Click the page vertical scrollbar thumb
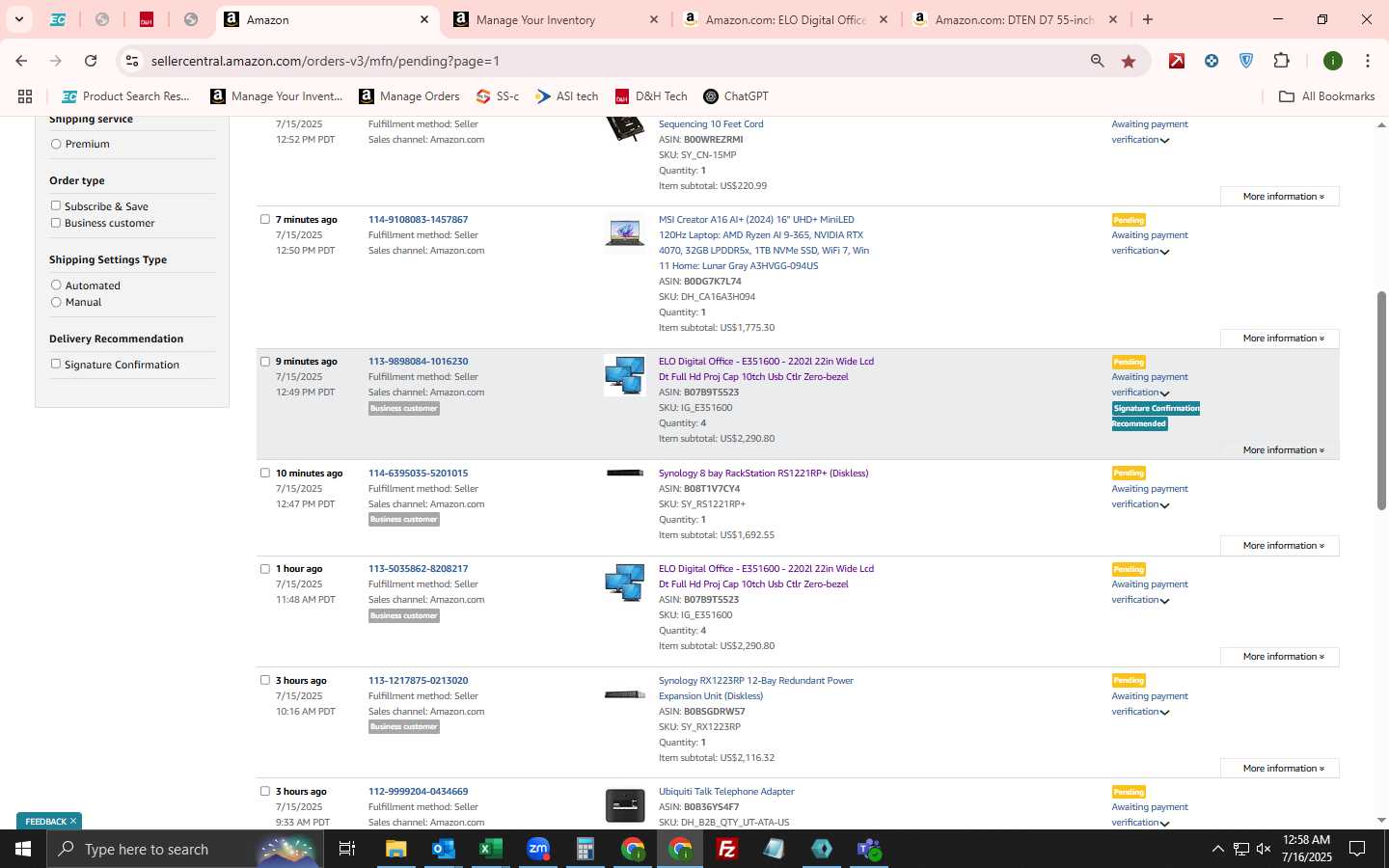The image size is (1389, 868). coord(1381,399)
